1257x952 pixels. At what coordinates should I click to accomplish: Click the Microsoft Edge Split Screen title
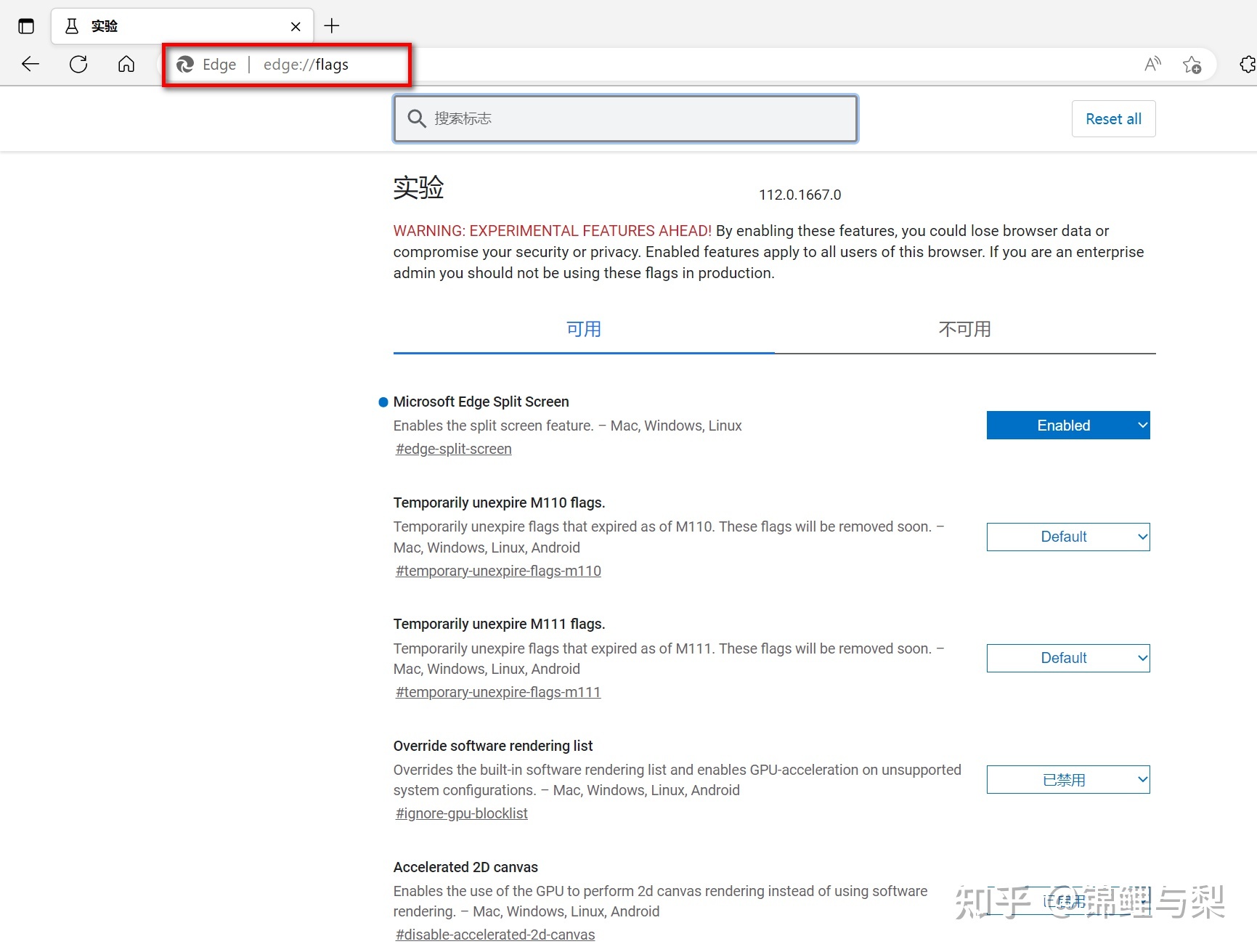click(481, 402)
